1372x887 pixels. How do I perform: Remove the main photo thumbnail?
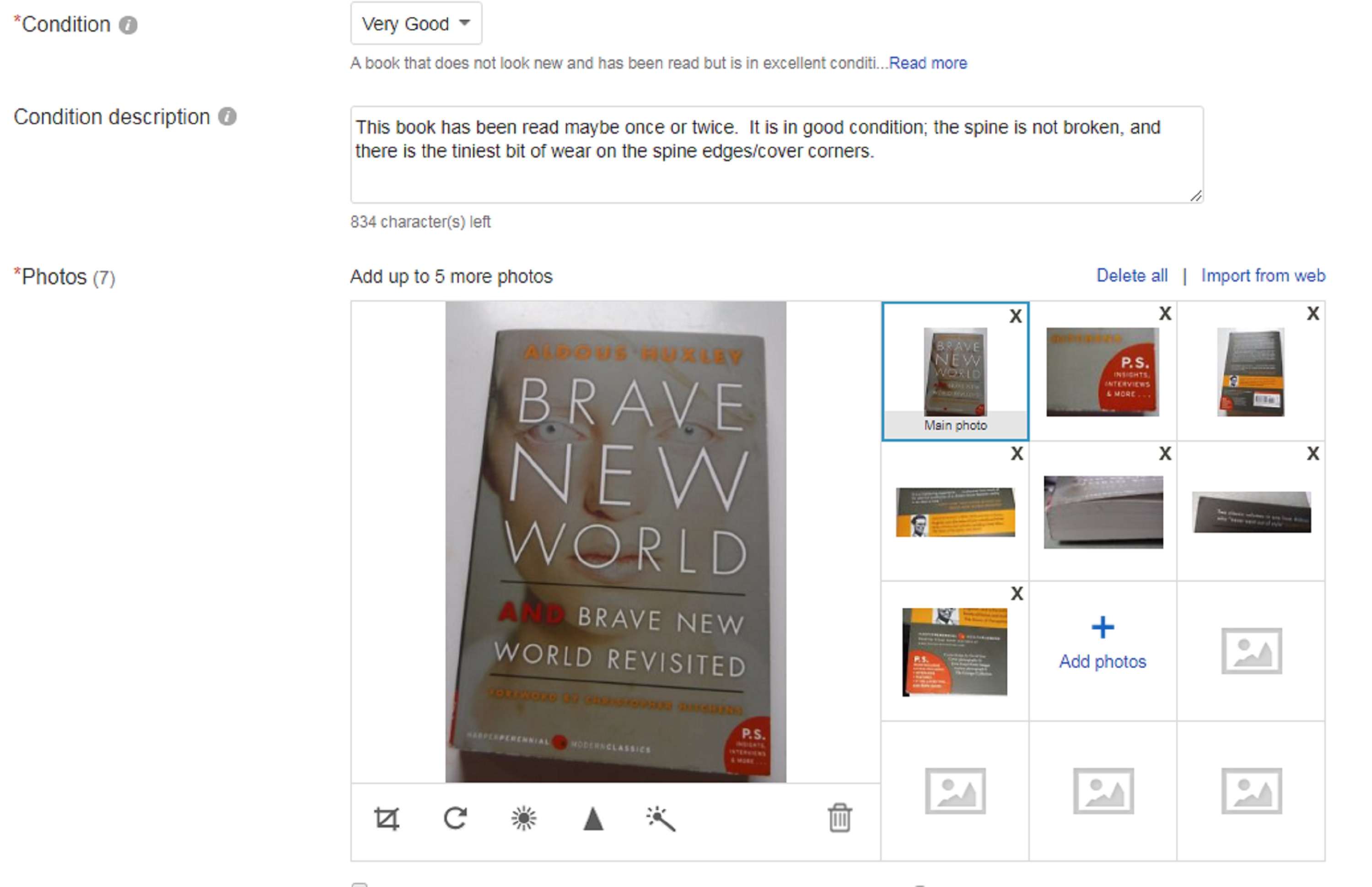pyautogui.click(x=1016, y=316)
